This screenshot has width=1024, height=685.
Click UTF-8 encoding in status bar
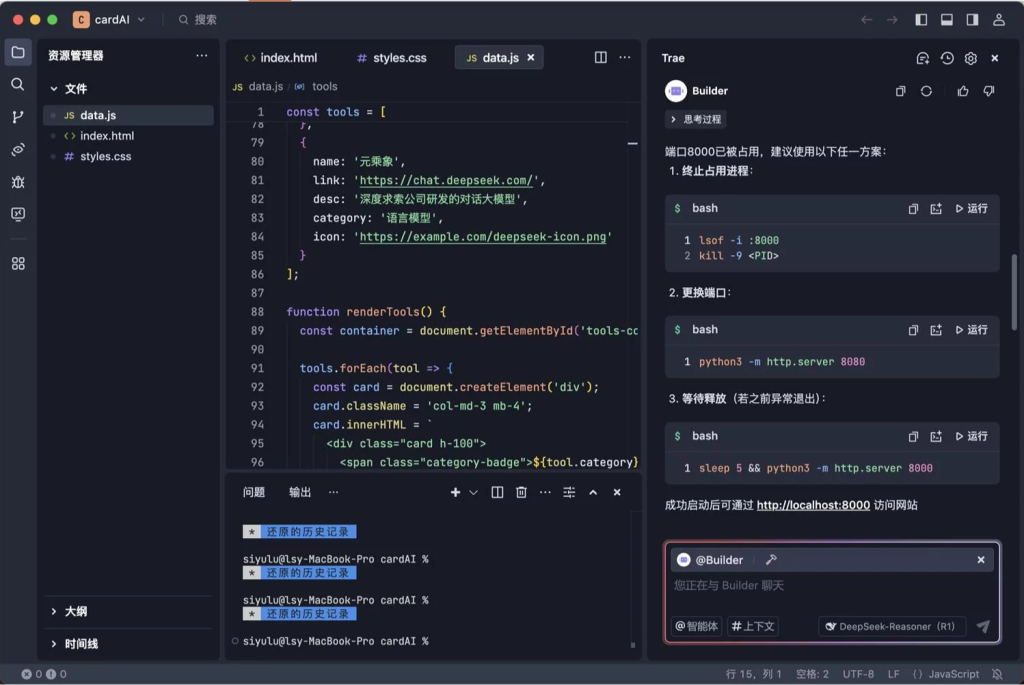(x=858, y=674)
